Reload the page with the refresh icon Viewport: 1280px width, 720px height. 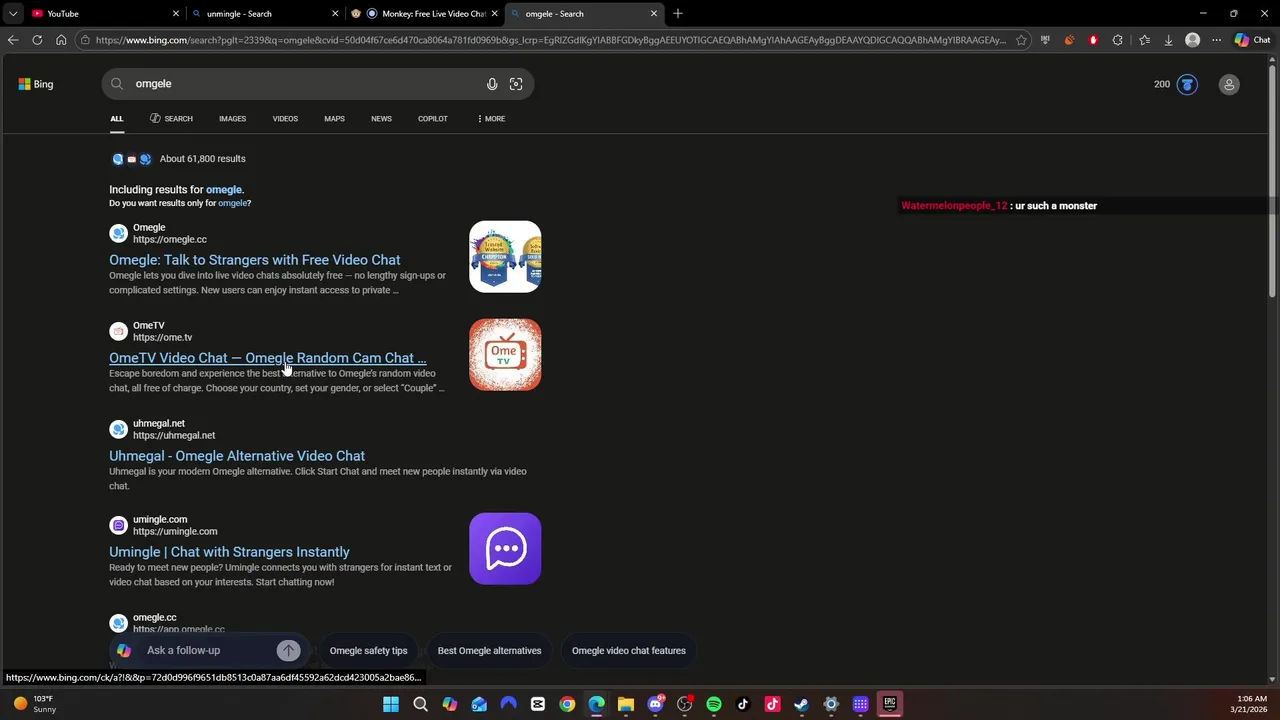tap(37, 40)
